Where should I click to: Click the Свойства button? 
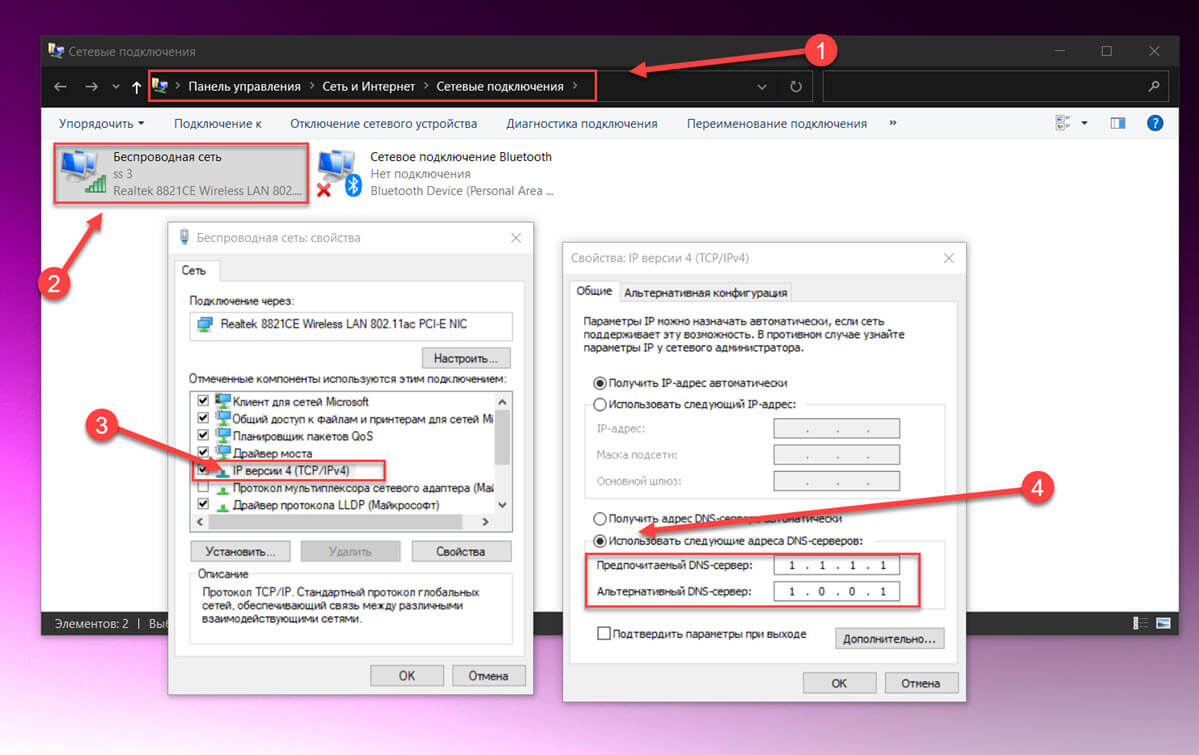(460, 552)
